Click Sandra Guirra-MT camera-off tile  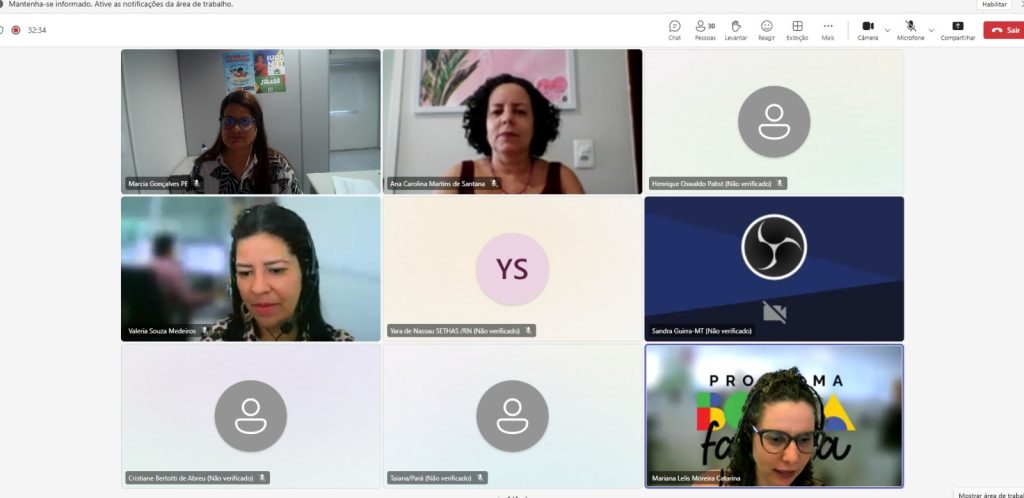click(x=775, y=269)
